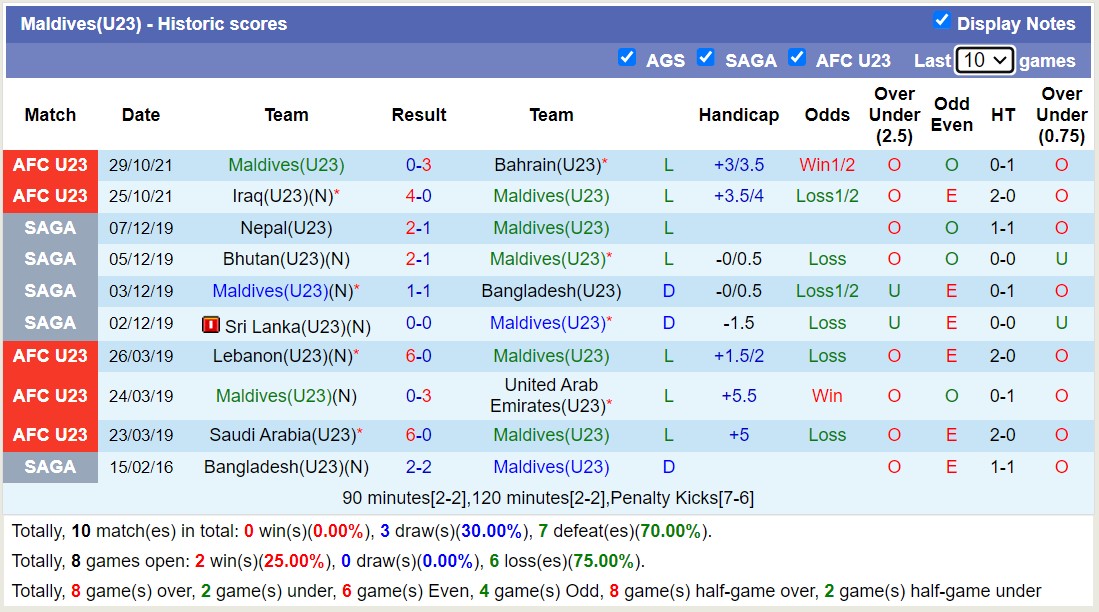Uncheck the AGS filter checkbox
This screenshot has width=1099, height=612.
point(627,58)
